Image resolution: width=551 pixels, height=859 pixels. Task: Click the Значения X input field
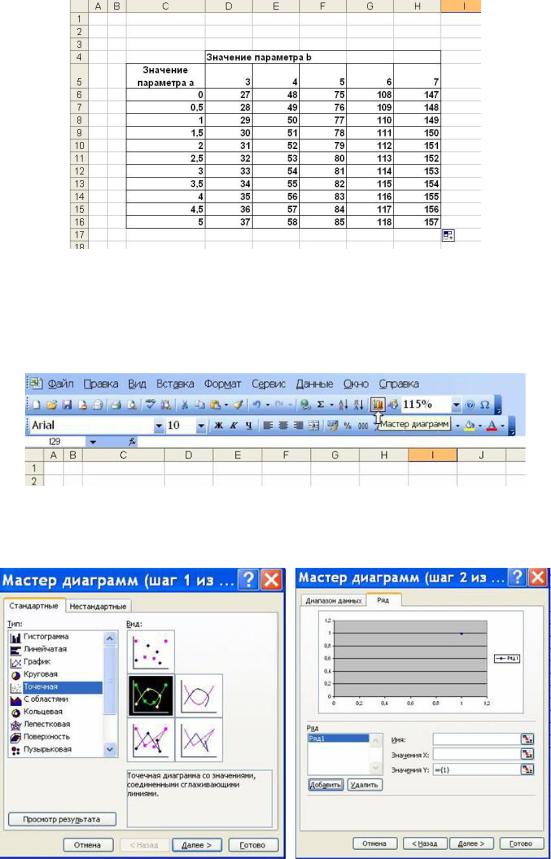476,754
